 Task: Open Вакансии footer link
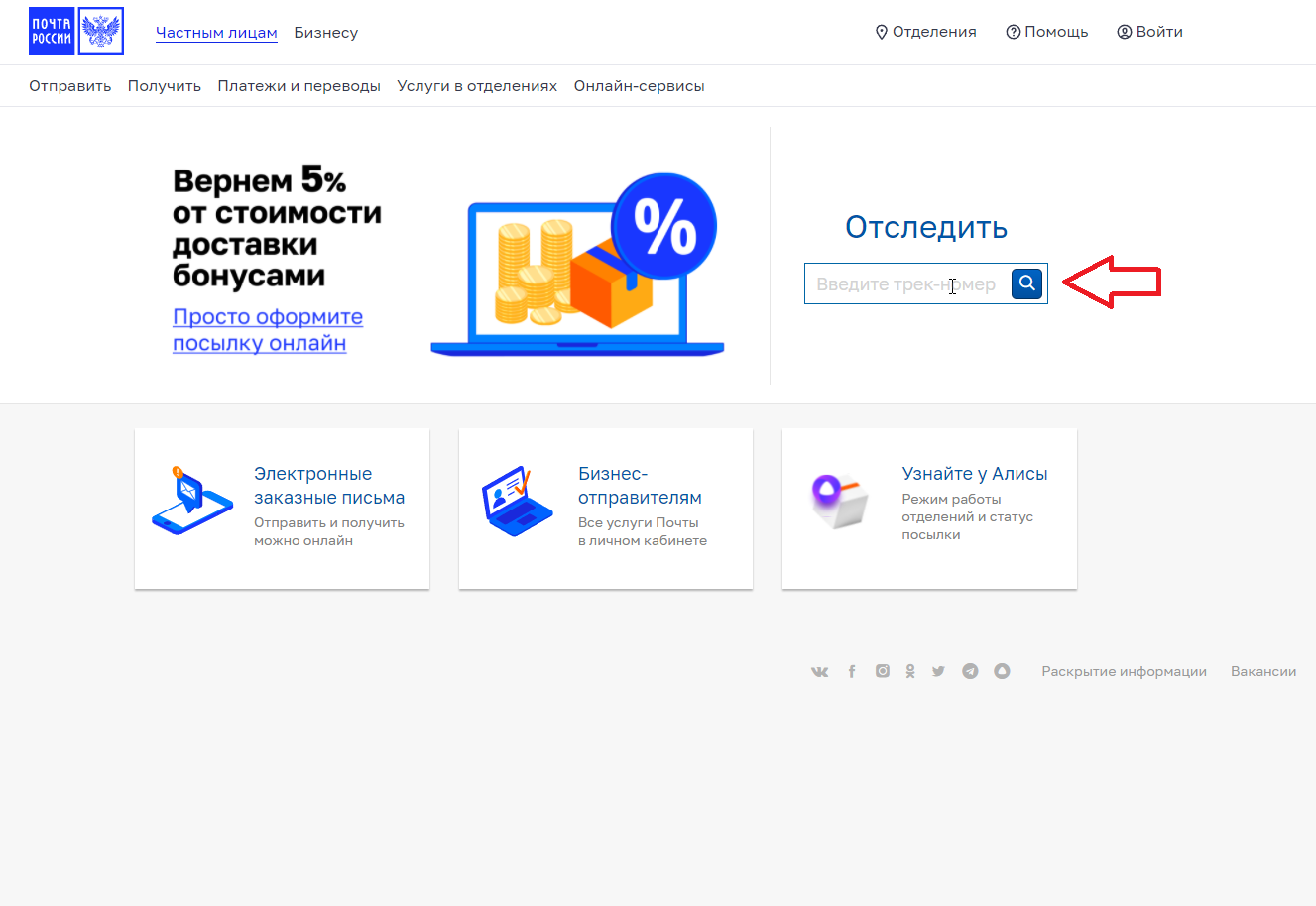[1263, 671]
